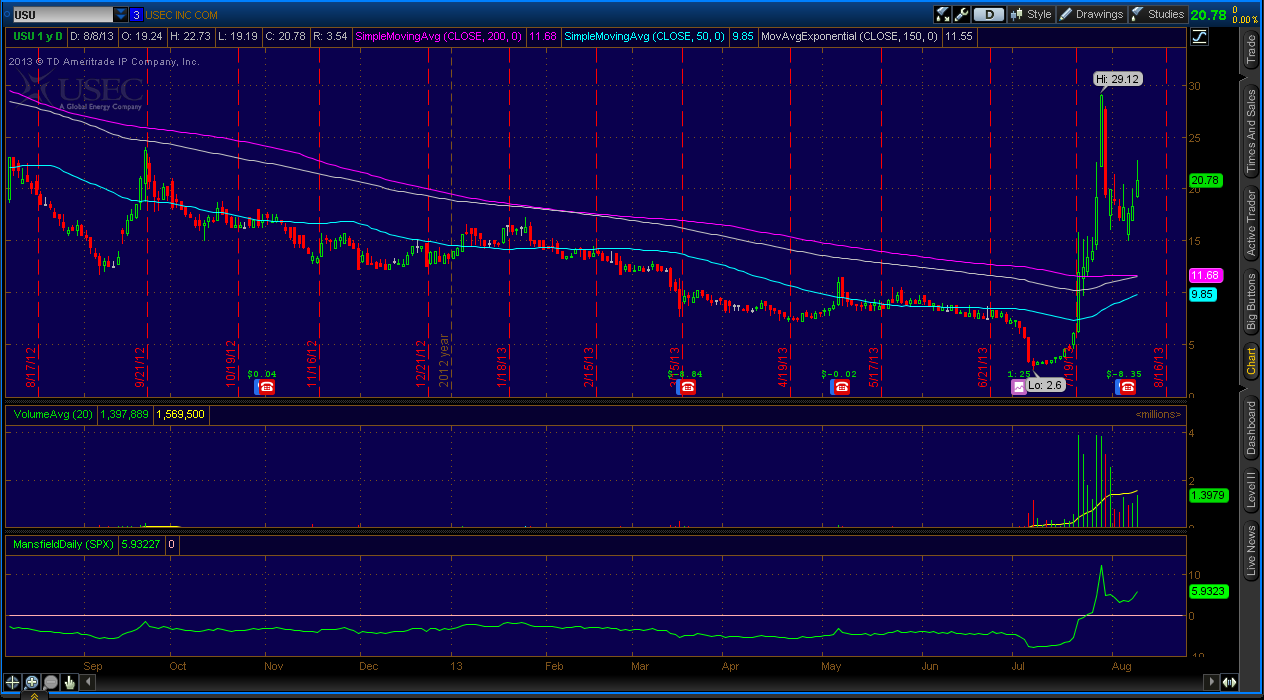The width and height of the screenshot is (1264, 700).
Task: Open the Studies button
Action: pyautogui.click(x=1158, y=14)
